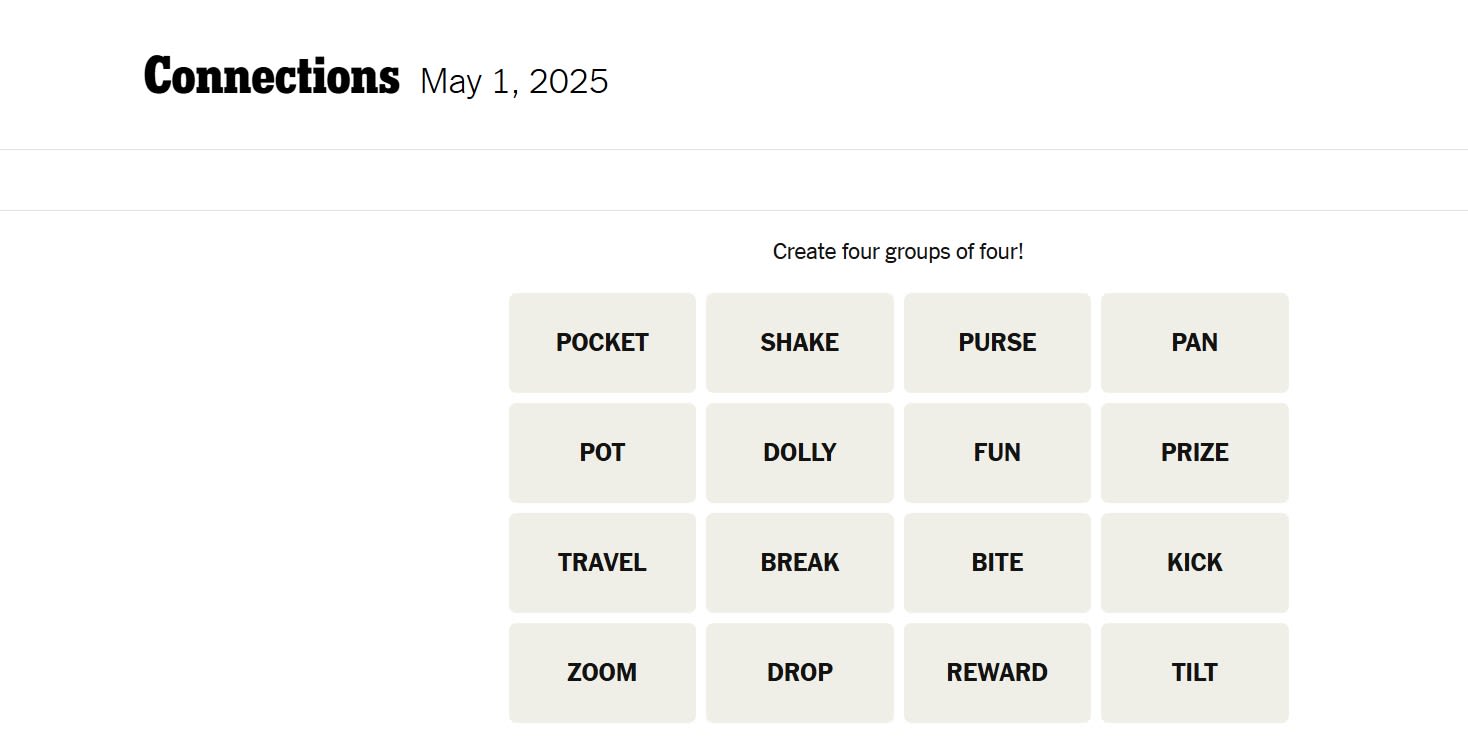The width and height of the screenshot is (1468, 751).
Task: Click the Create four groups of four text
Action: (897, 251)
